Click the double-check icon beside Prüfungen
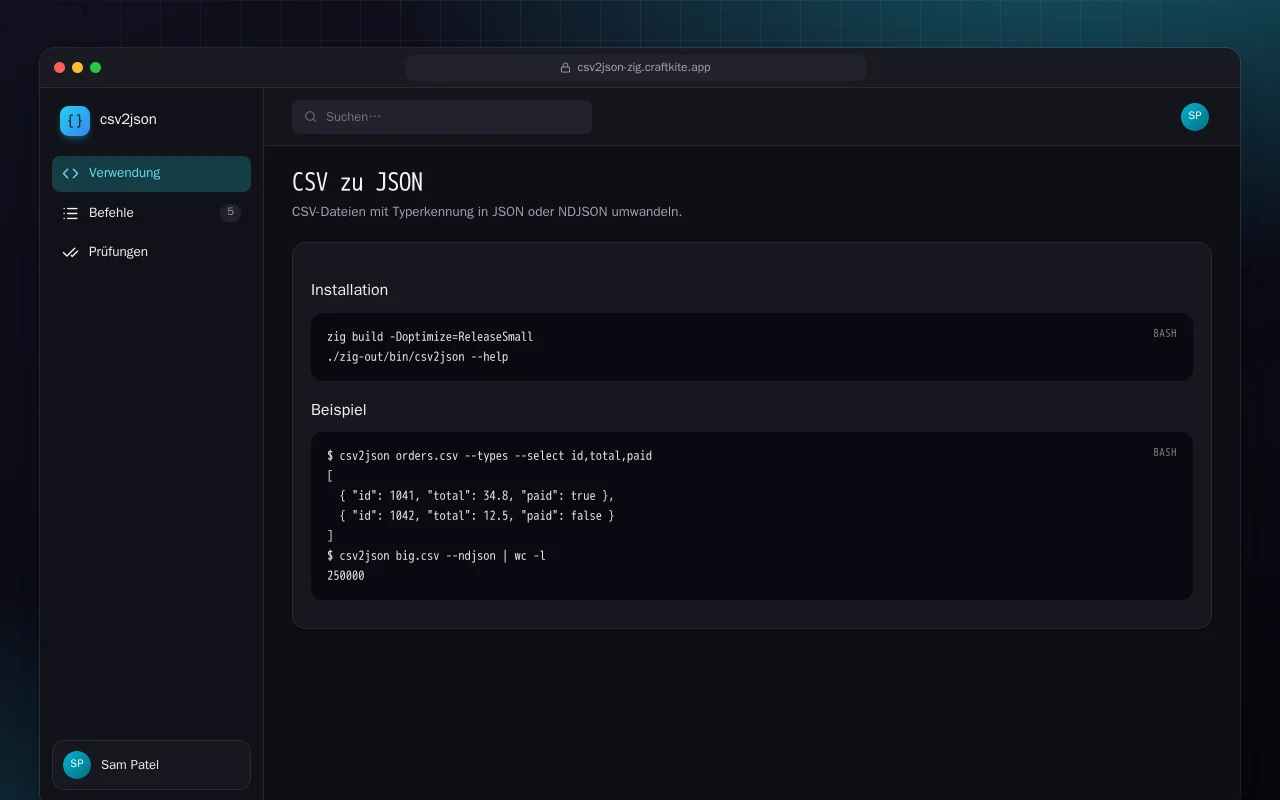Viewport: 1280px width, 800px height. [70, 252]
